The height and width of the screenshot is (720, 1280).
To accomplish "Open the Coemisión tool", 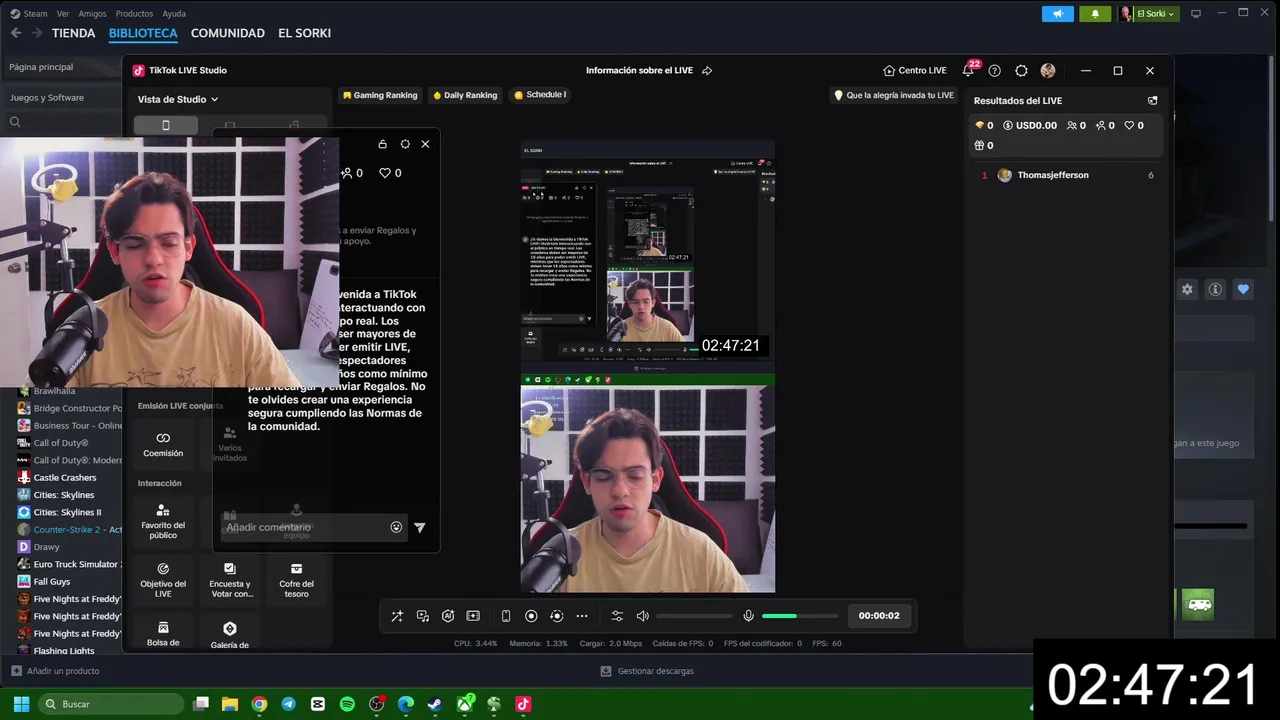I will [163, 445].
